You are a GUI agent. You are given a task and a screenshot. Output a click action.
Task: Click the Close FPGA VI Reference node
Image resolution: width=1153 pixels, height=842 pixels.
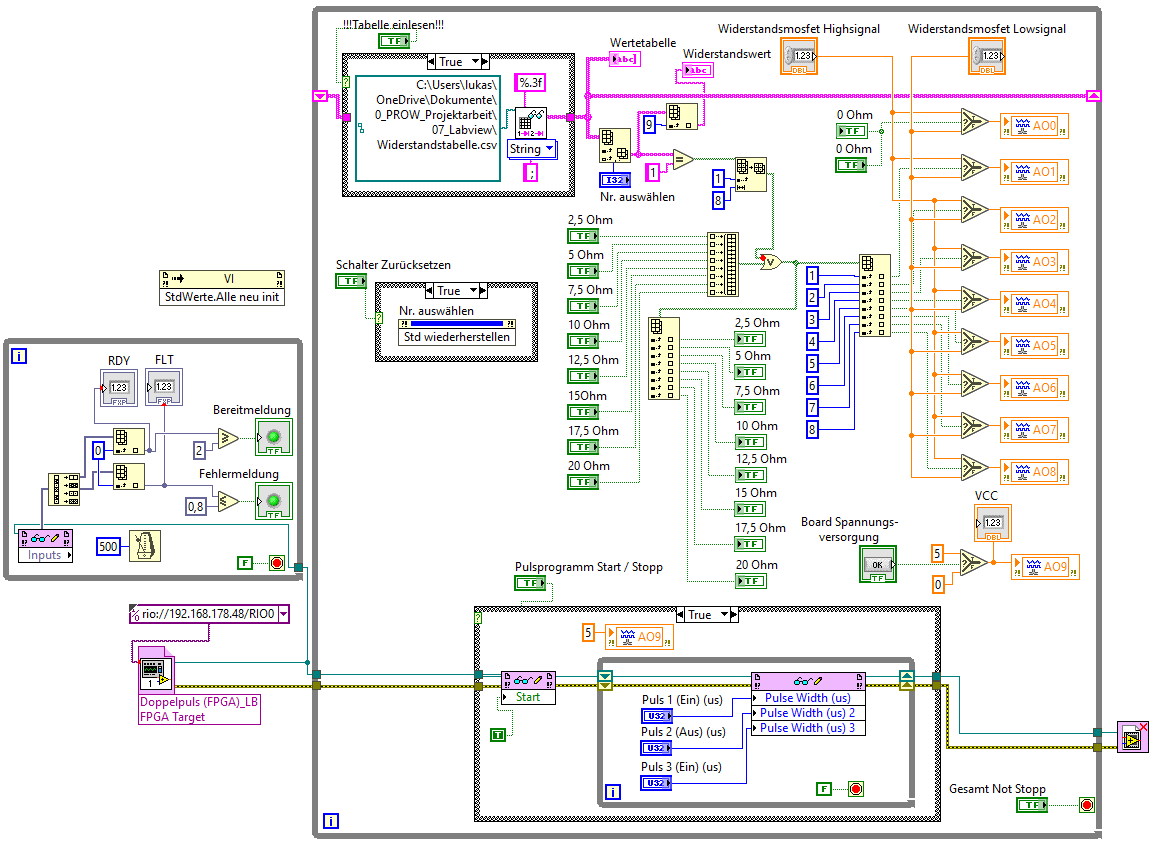pyautogui.click(x=1132, y=738)
